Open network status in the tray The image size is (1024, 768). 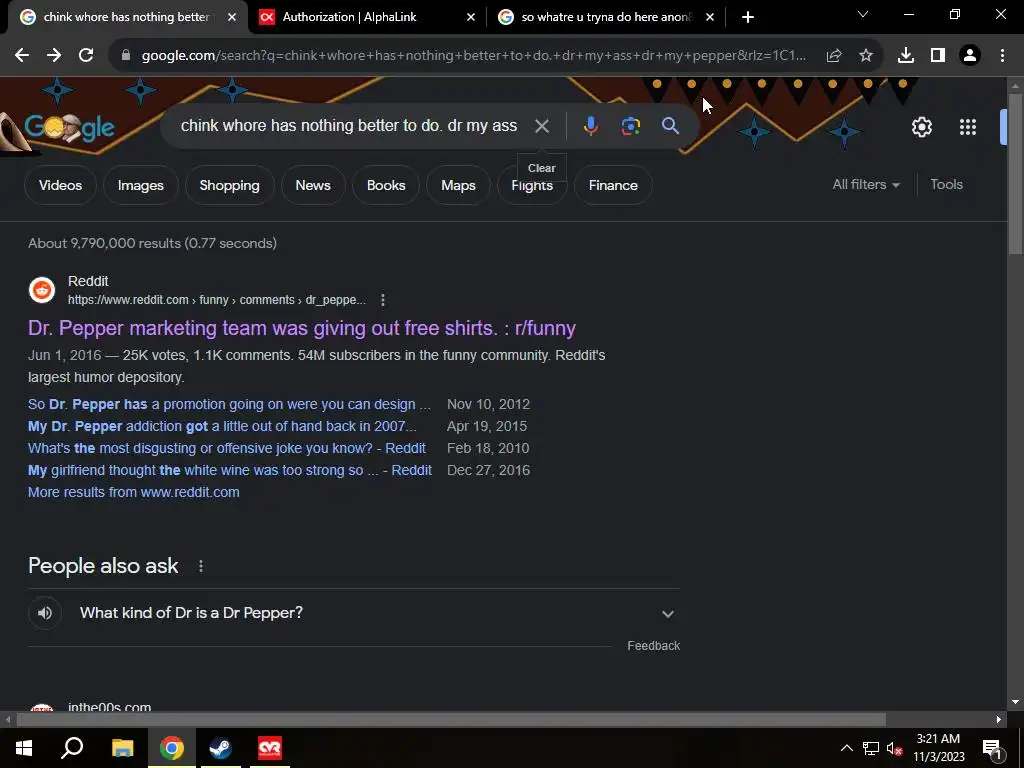(x=871, y=748)
